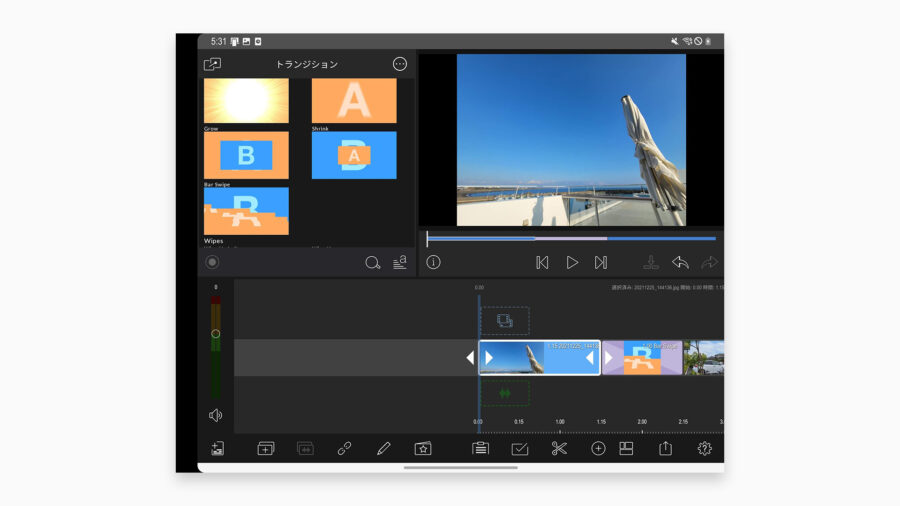
Task: Click the 2:00 mark on timeline ruler
Action: (x=642, y=422)
